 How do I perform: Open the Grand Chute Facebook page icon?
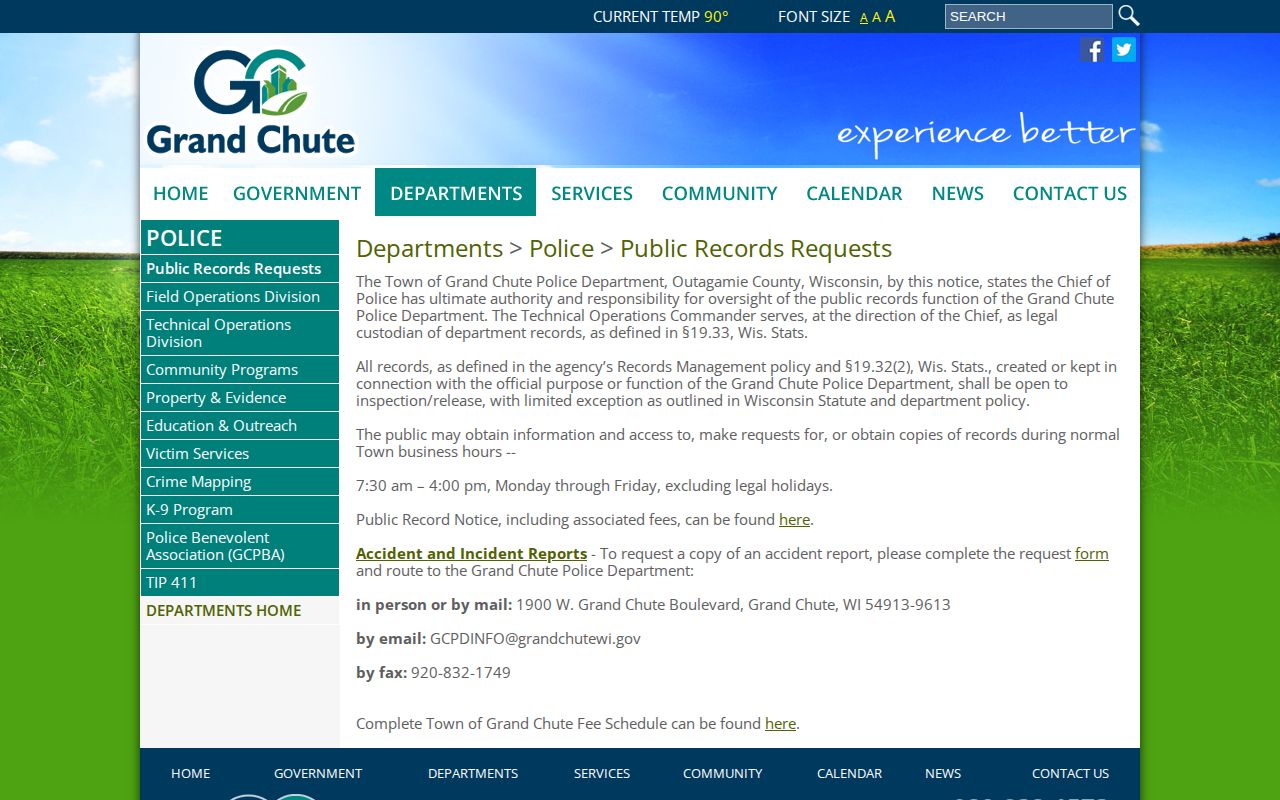tap(1092, 49)
